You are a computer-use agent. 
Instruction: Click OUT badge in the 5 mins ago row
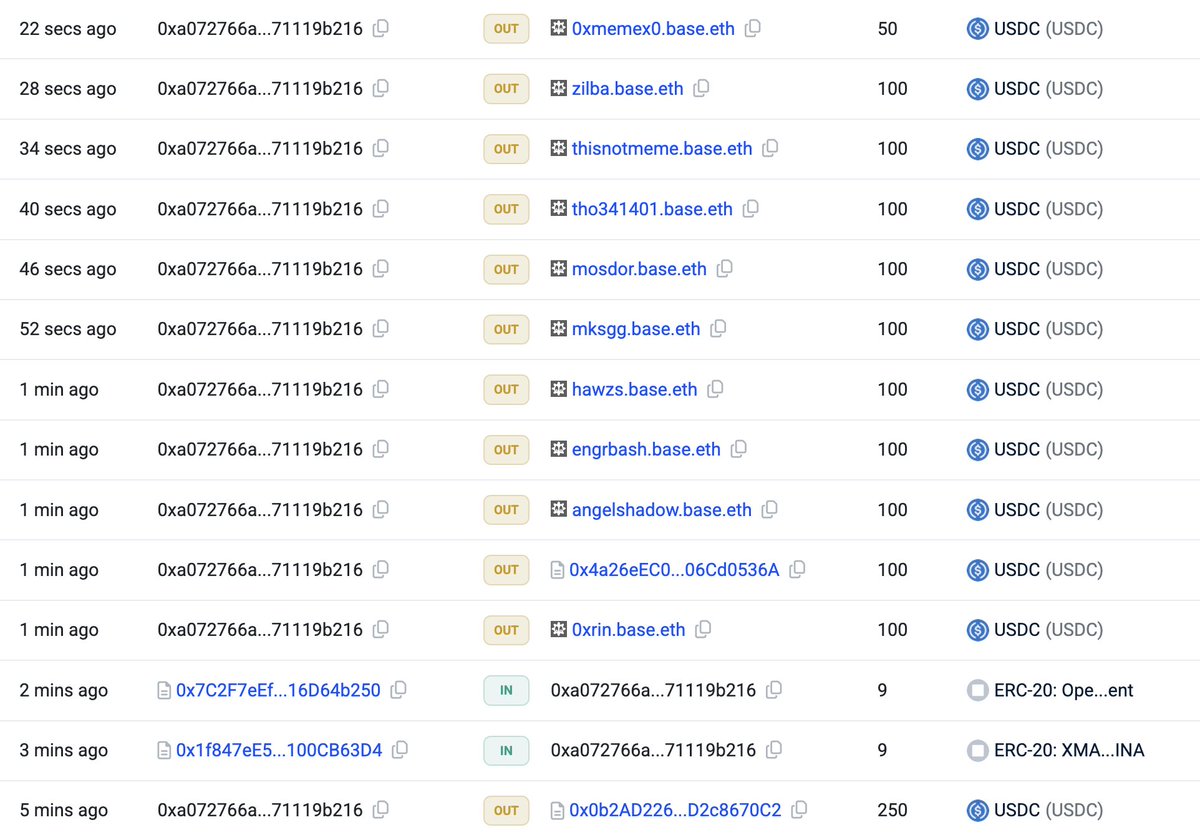click(x=506, y=810)
